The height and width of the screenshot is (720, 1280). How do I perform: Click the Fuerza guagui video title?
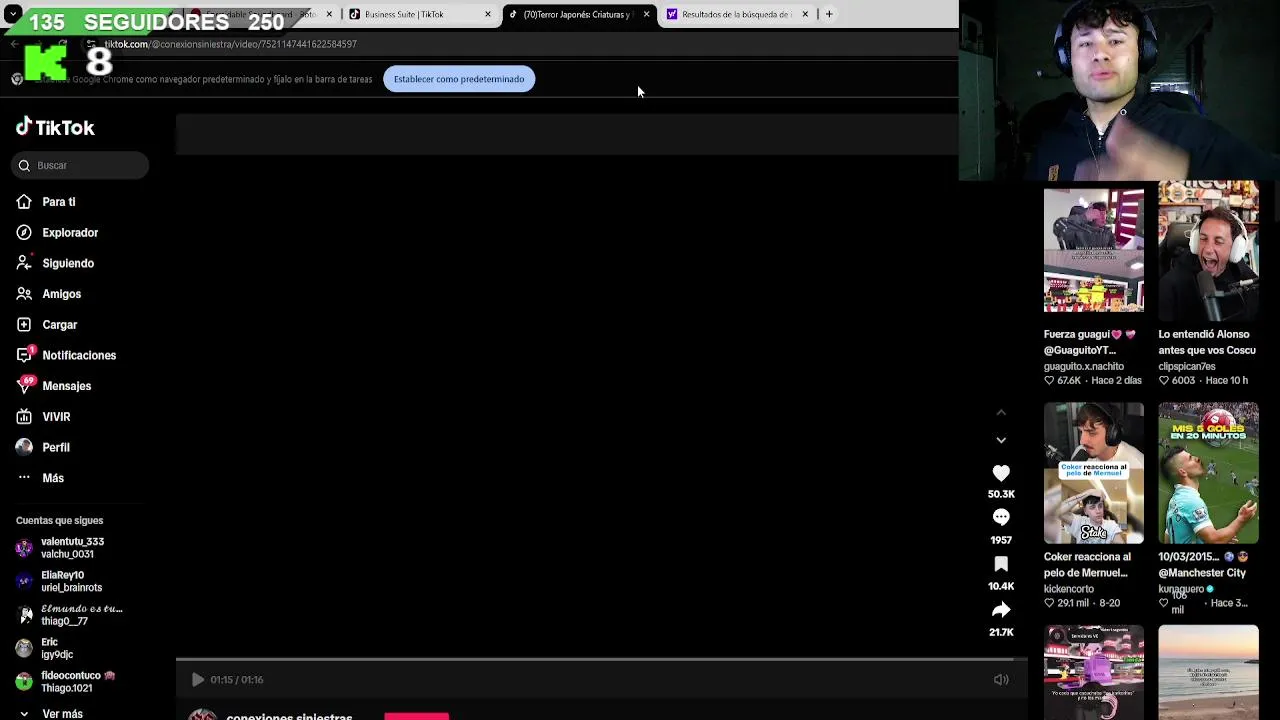1090,342
